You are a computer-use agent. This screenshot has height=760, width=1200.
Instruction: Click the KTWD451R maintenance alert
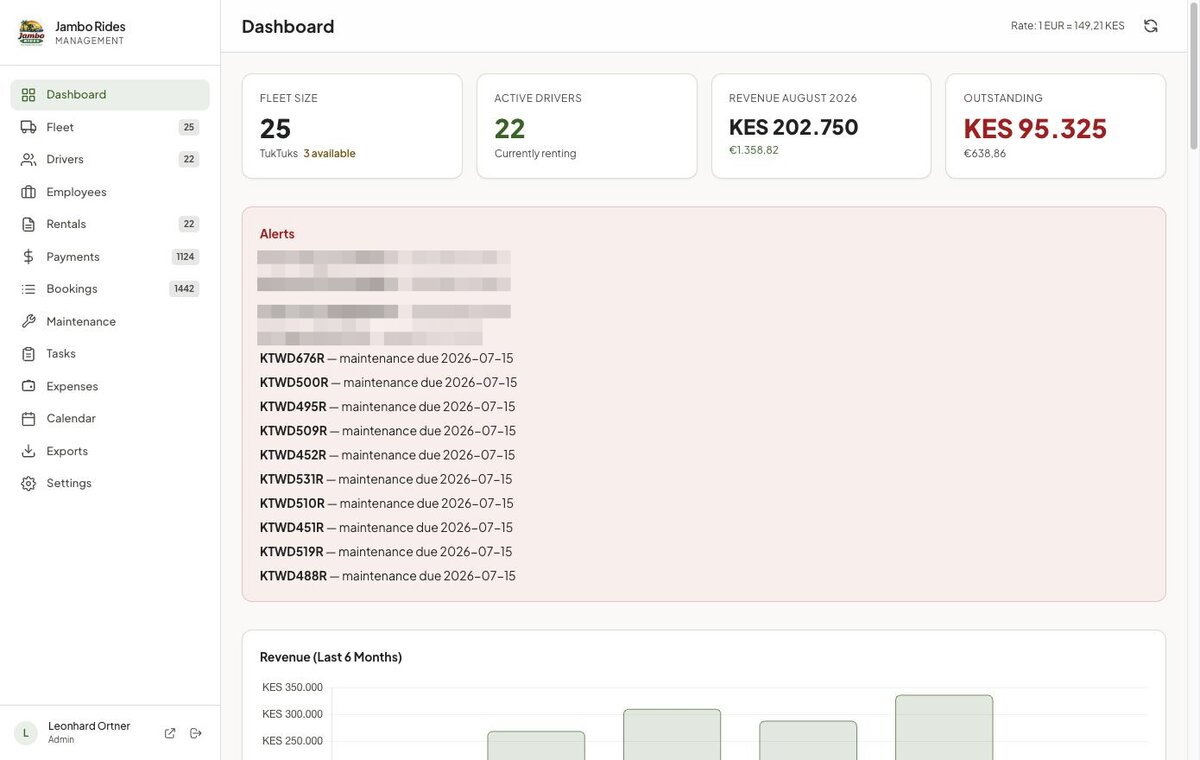[387, 527]
